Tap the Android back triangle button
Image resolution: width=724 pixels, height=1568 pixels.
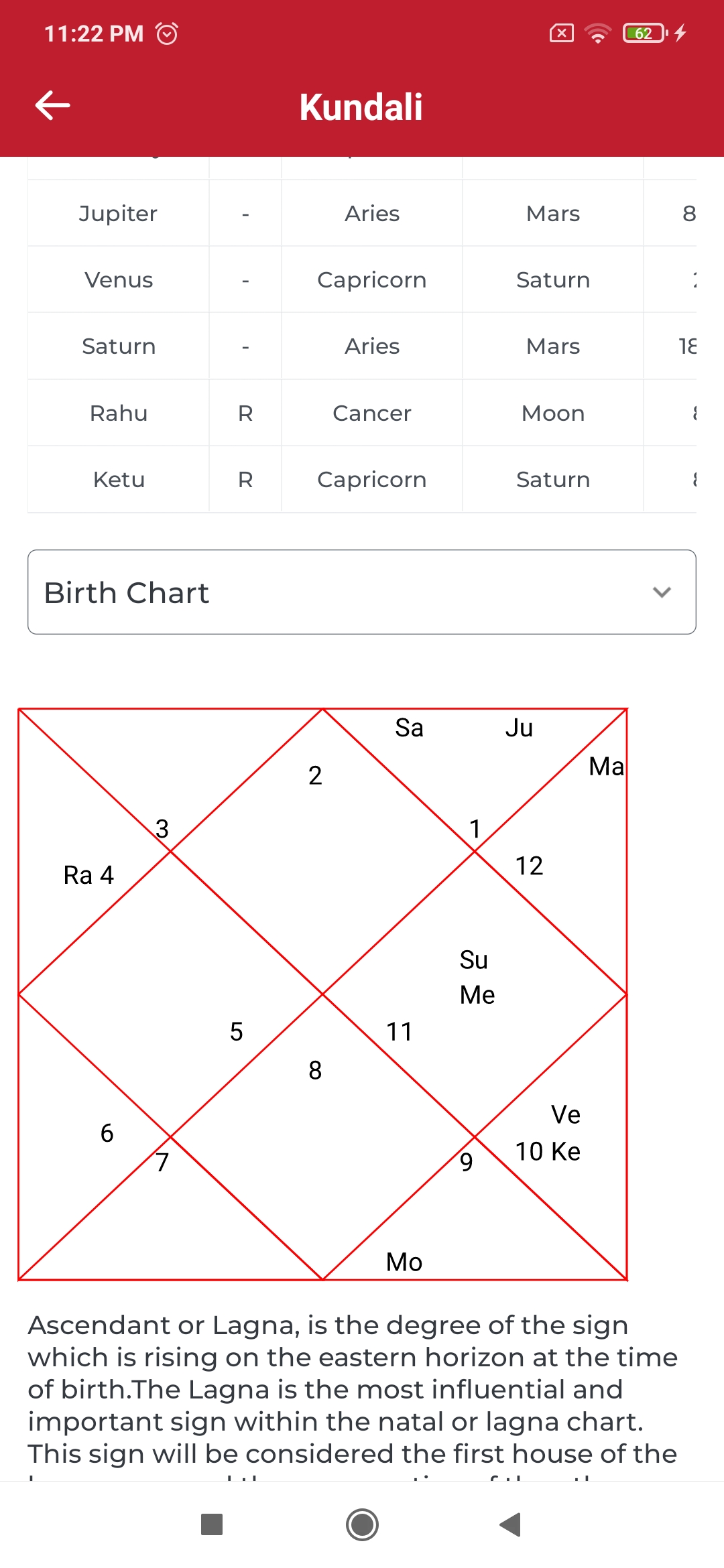click(x=511, y=1524)
